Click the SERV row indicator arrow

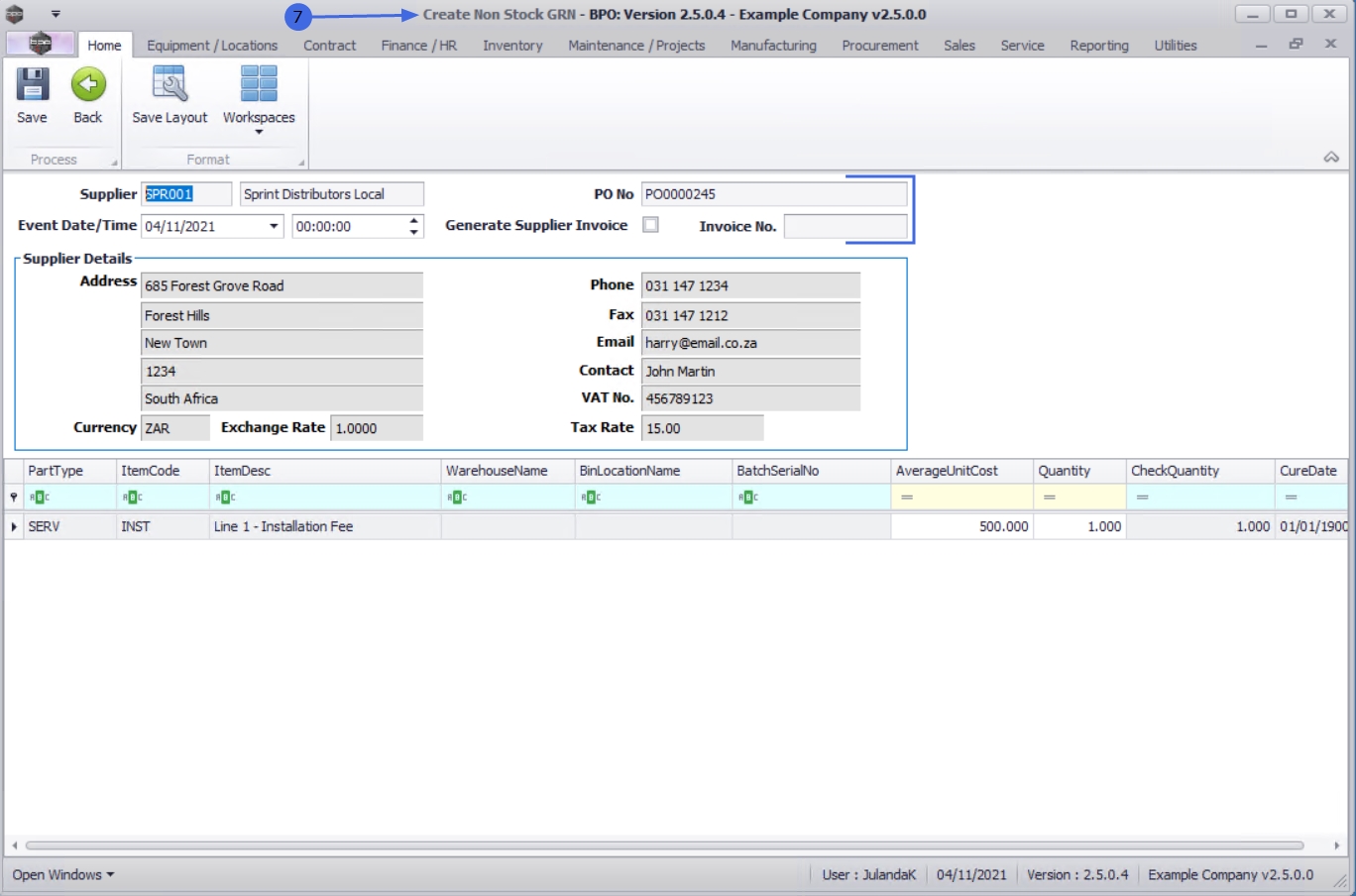point(14,526)
